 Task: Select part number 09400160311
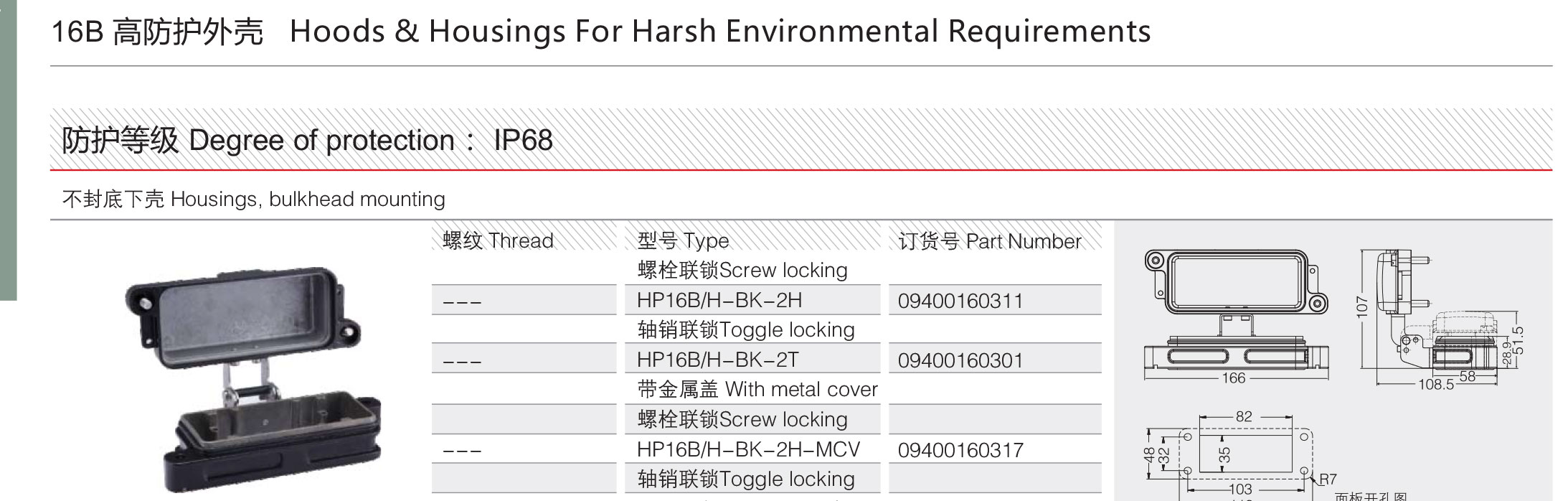960,301
